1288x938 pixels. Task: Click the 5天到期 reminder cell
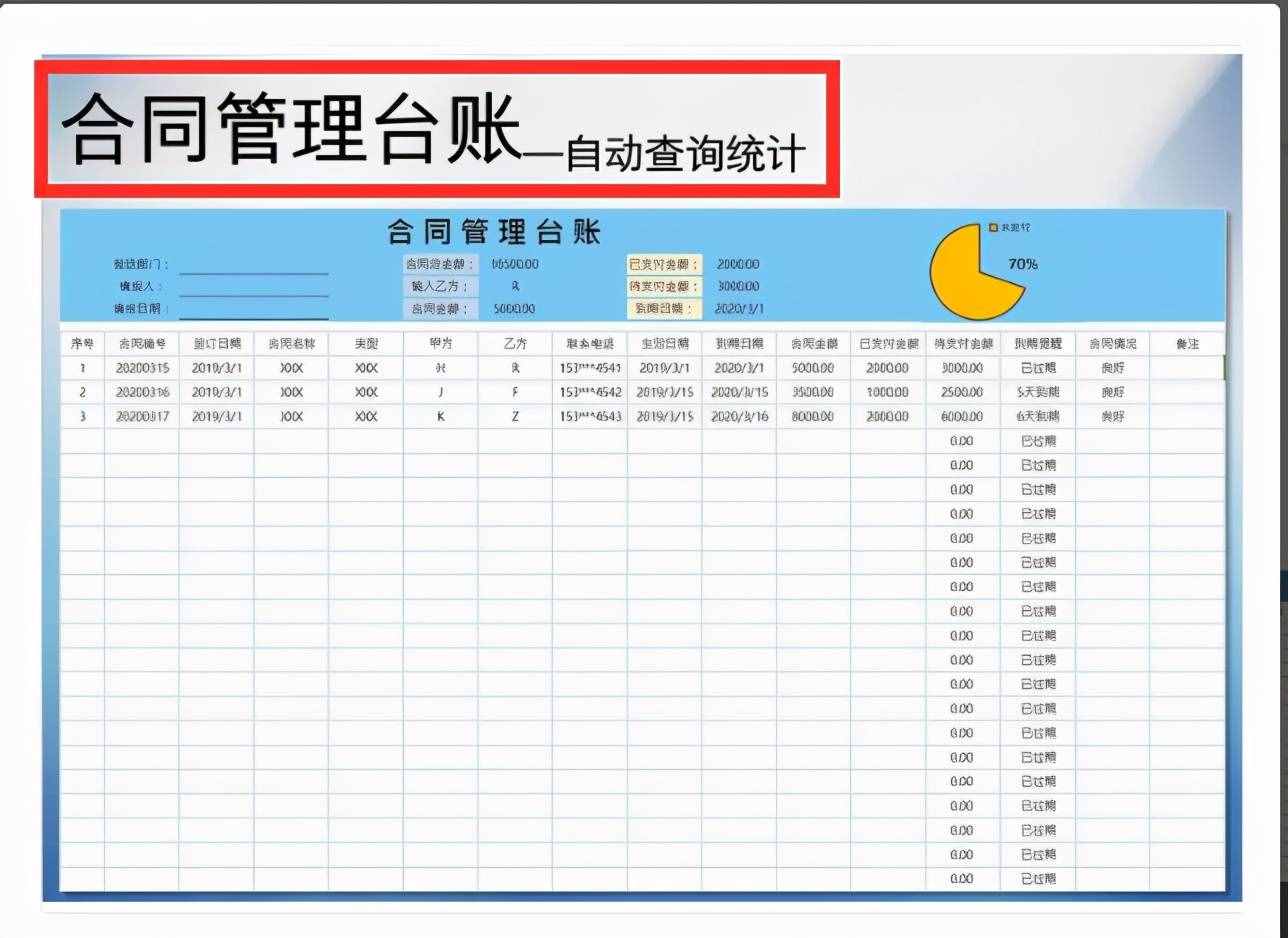click(x=1038, y=392)
